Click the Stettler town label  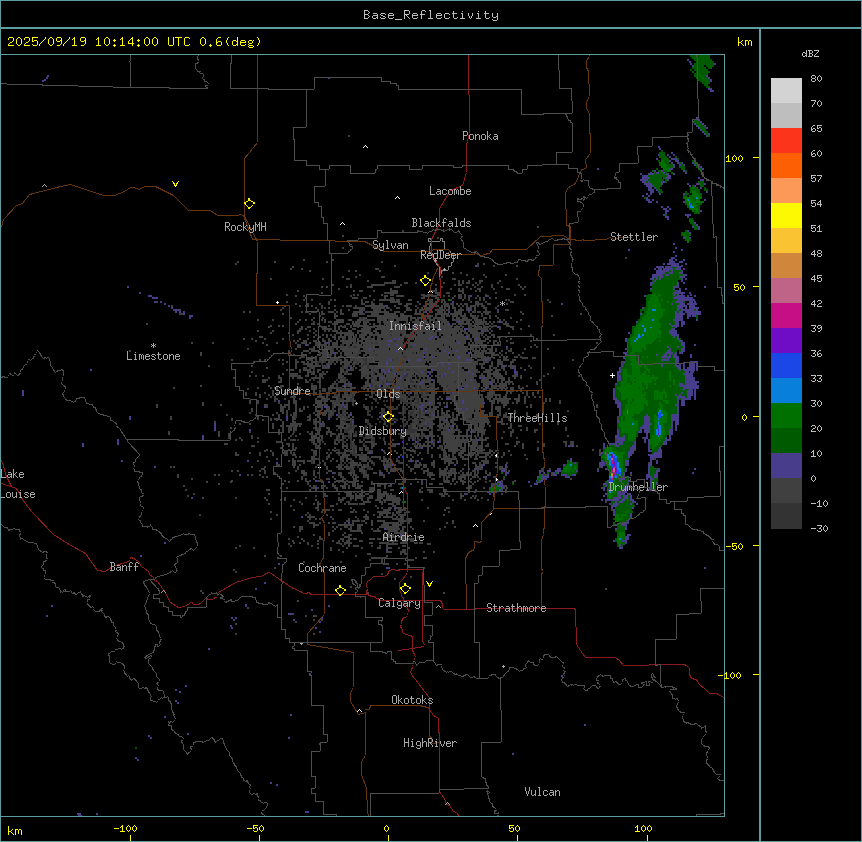[x=634, y=237]
